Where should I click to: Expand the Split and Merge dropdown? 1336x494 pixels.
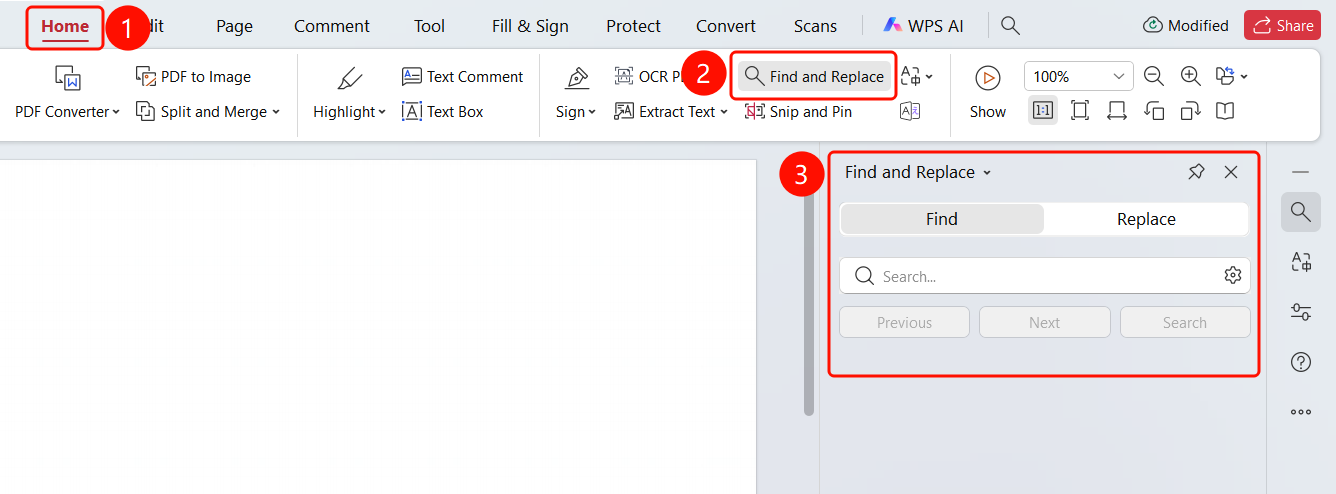[x=276, y=112]
